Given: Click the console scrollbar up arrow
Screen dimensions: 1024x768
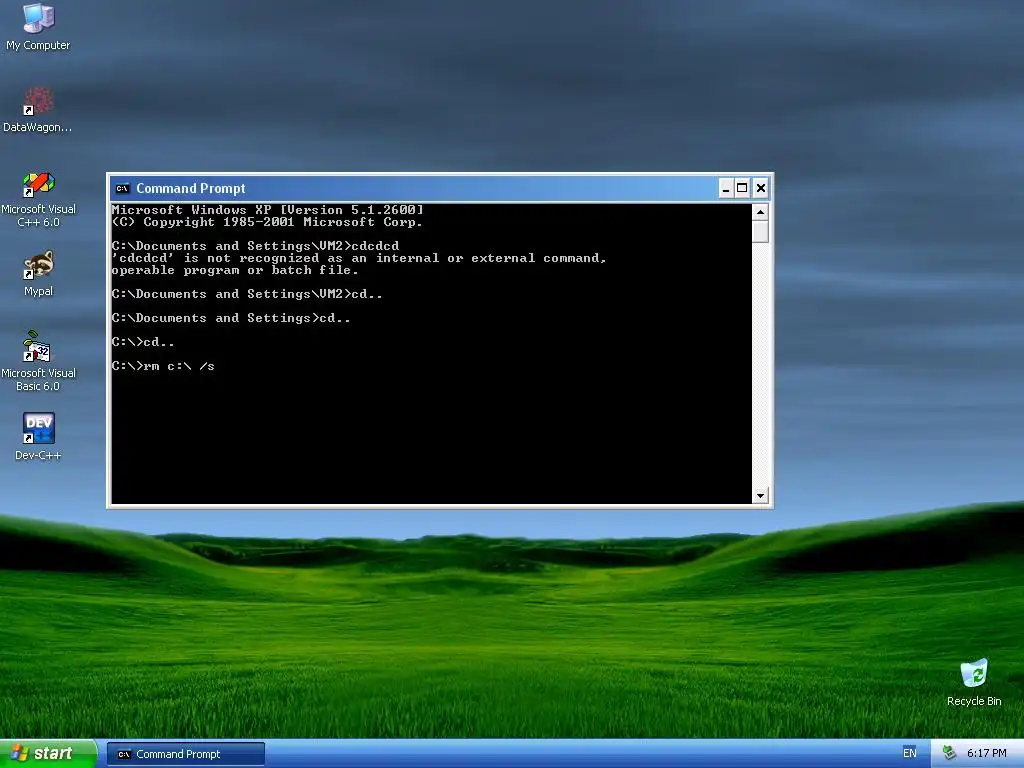Looking at the screenshot, I should pos(760,212).
